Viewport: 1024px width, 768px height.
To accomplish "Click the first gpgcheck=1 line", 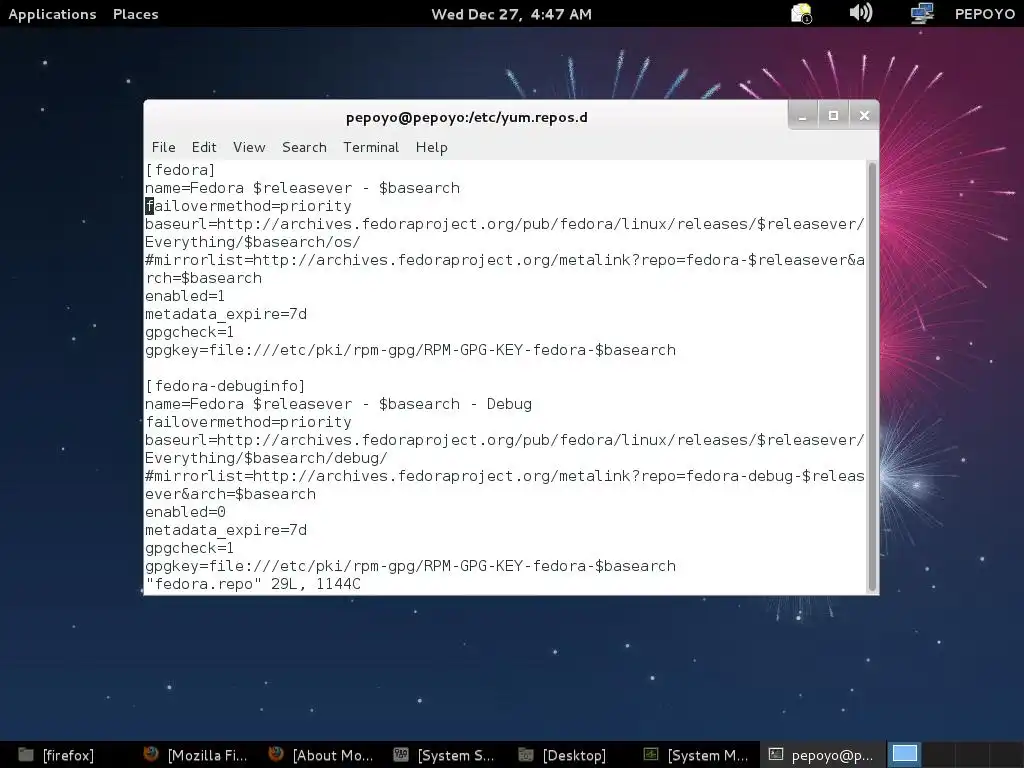I will (189, 332).
